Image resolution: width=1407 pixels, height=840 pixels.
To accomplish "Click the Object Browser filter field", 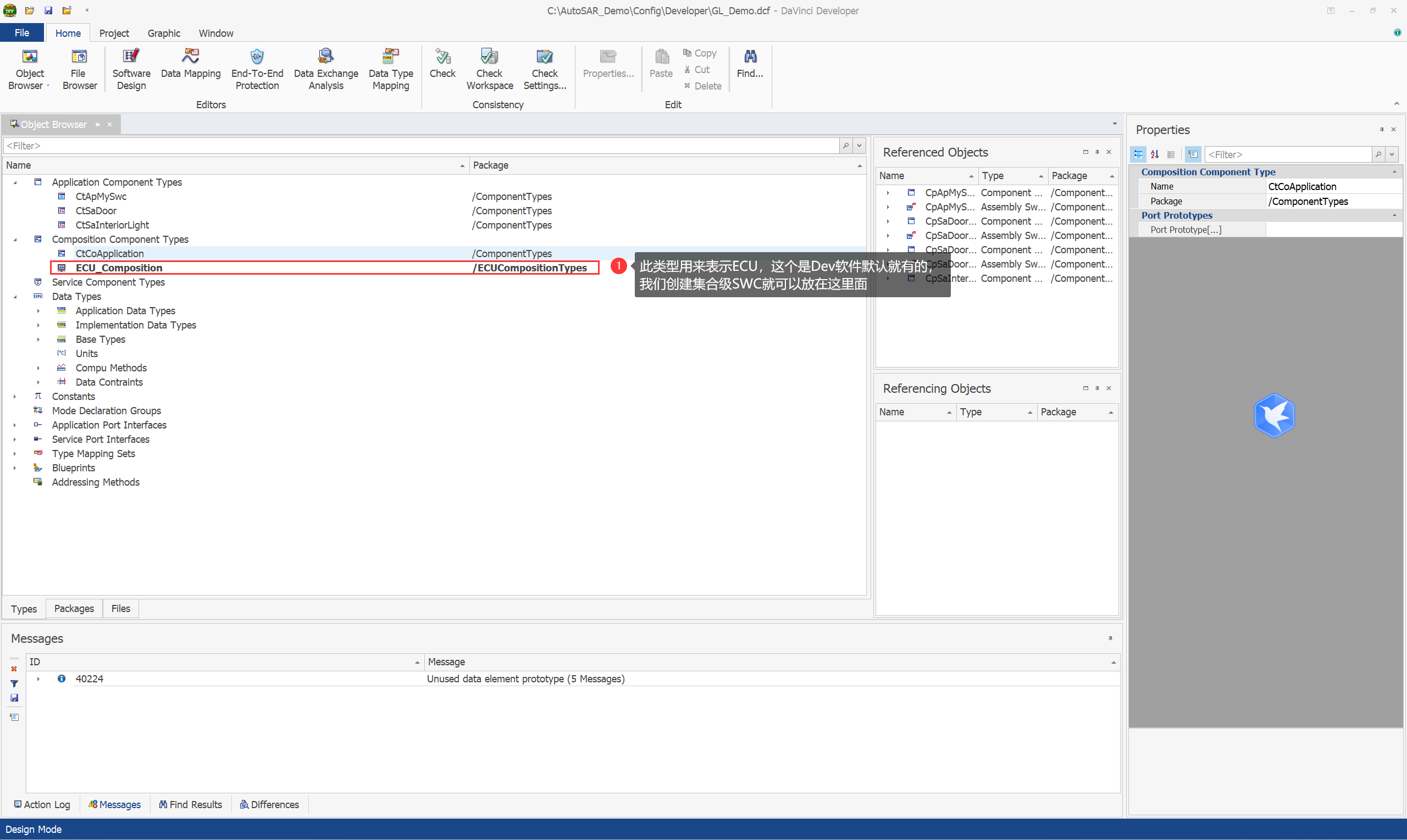I will pyautogui.click(x=419, y=146).
